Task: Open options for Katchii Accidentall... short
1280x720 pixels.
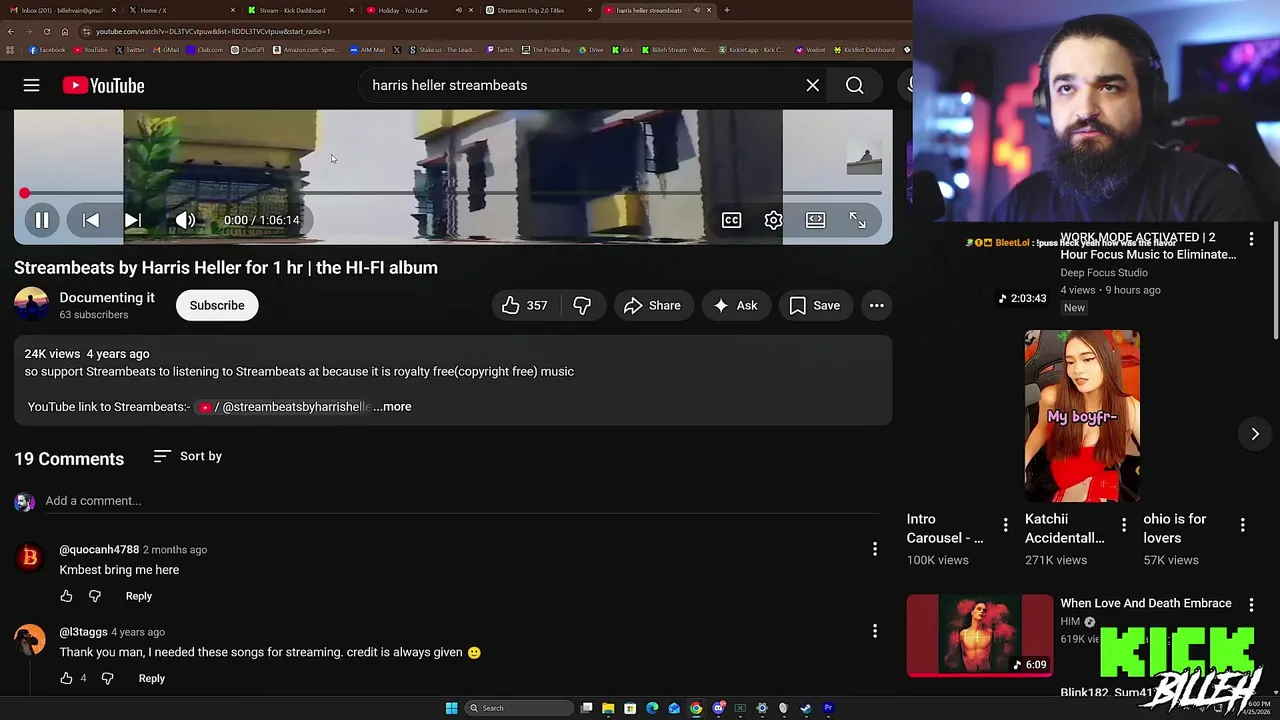Action: pyautogui.click(x=1124, y=525)
